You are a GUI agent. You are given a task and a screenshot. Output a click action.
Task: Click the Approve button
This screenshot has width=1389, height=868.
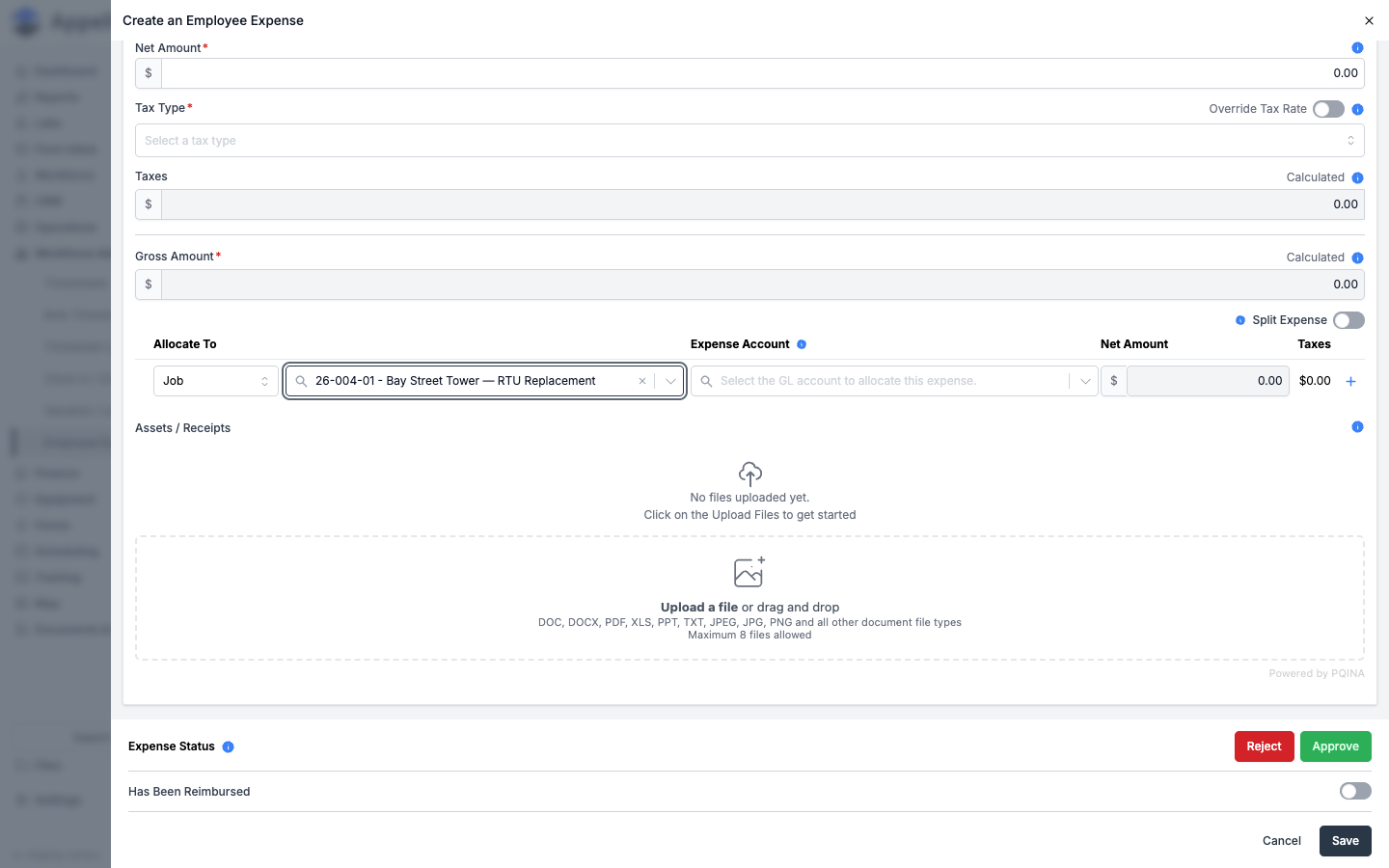pos(1335,746)
